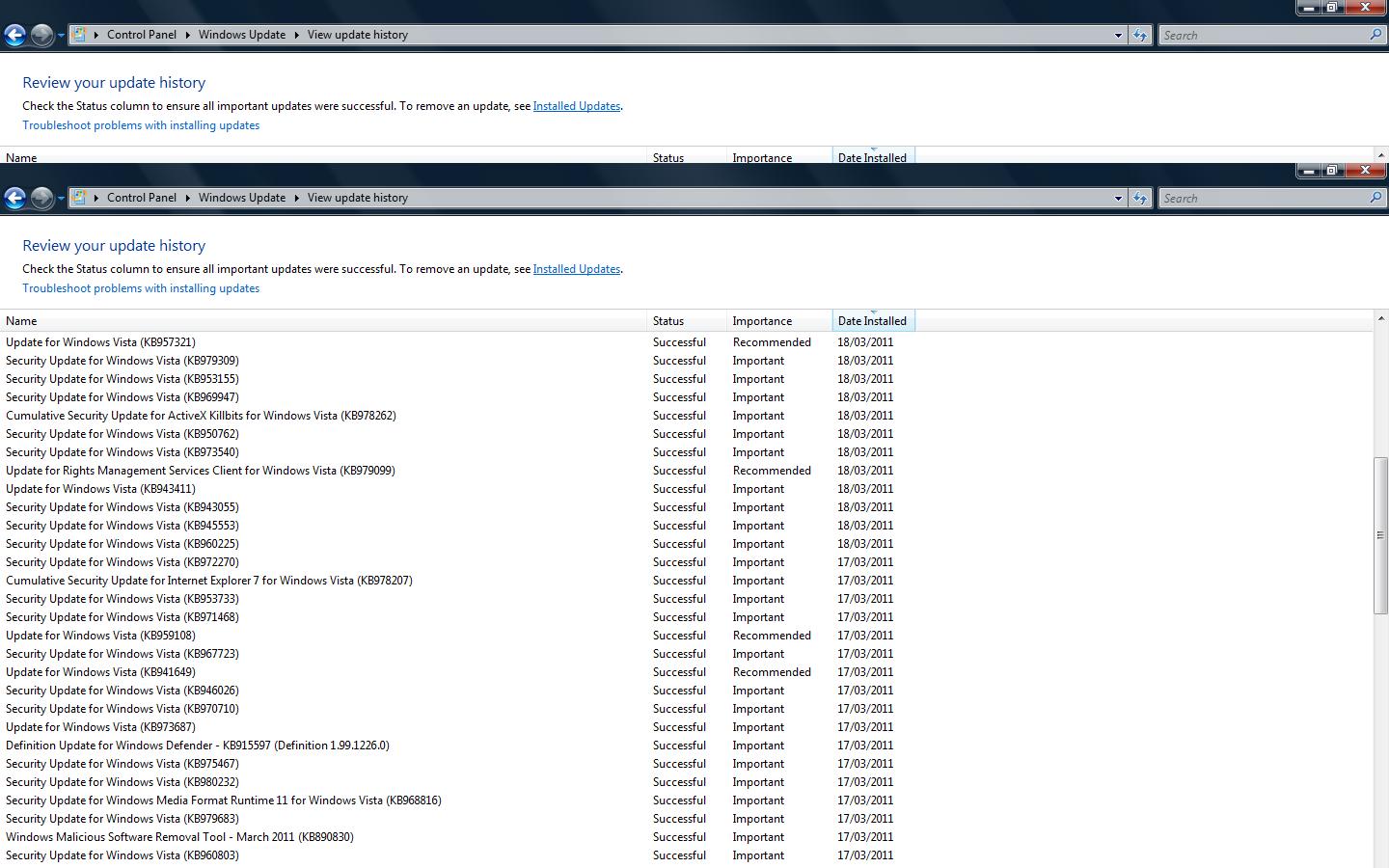Click the Successful status in the KB953155 row
This screenshot has height=868, width=1389.
pos(679,379)
